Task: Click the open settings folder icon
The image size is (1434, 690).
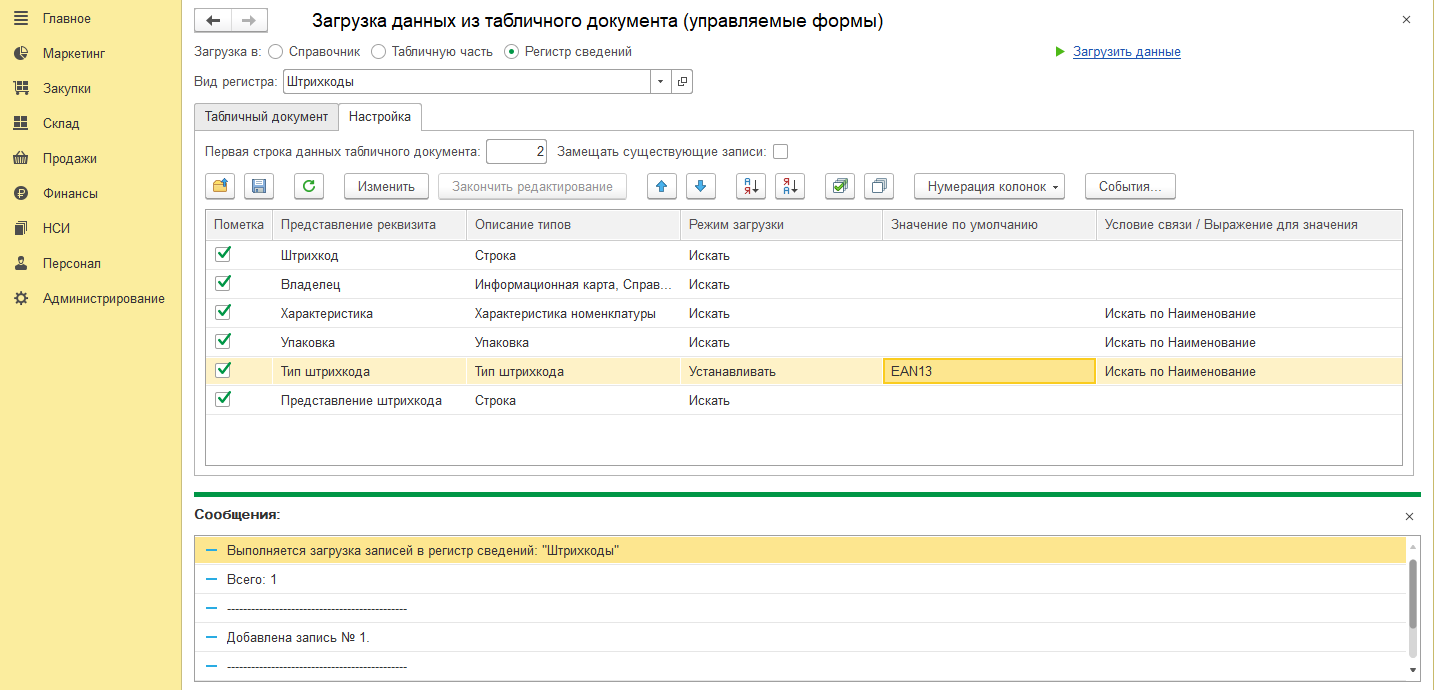Action: point(220,186)
